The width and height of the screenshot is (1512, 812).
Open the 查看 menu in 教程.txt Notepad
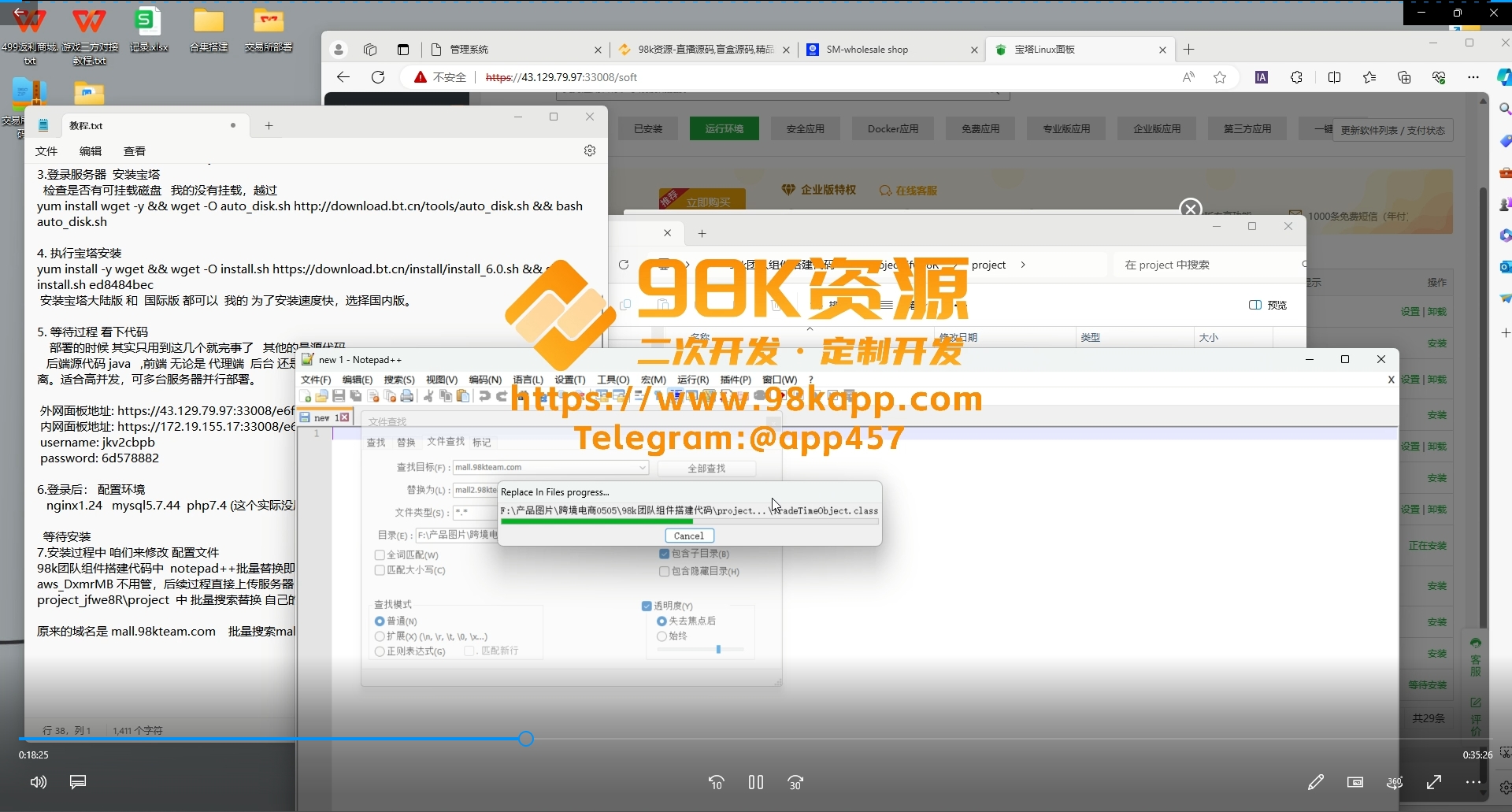pos(135,150)
